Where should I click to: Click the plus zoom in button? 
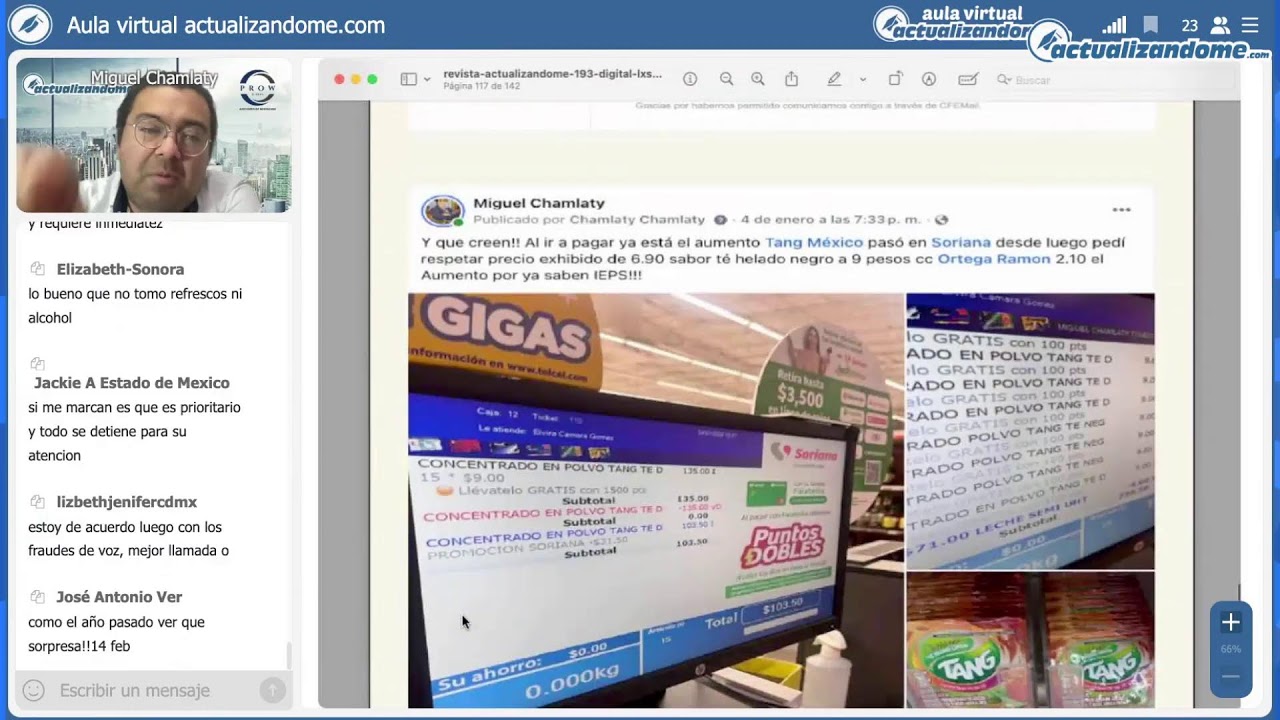pyautogui.click(x=1230, y=622)
